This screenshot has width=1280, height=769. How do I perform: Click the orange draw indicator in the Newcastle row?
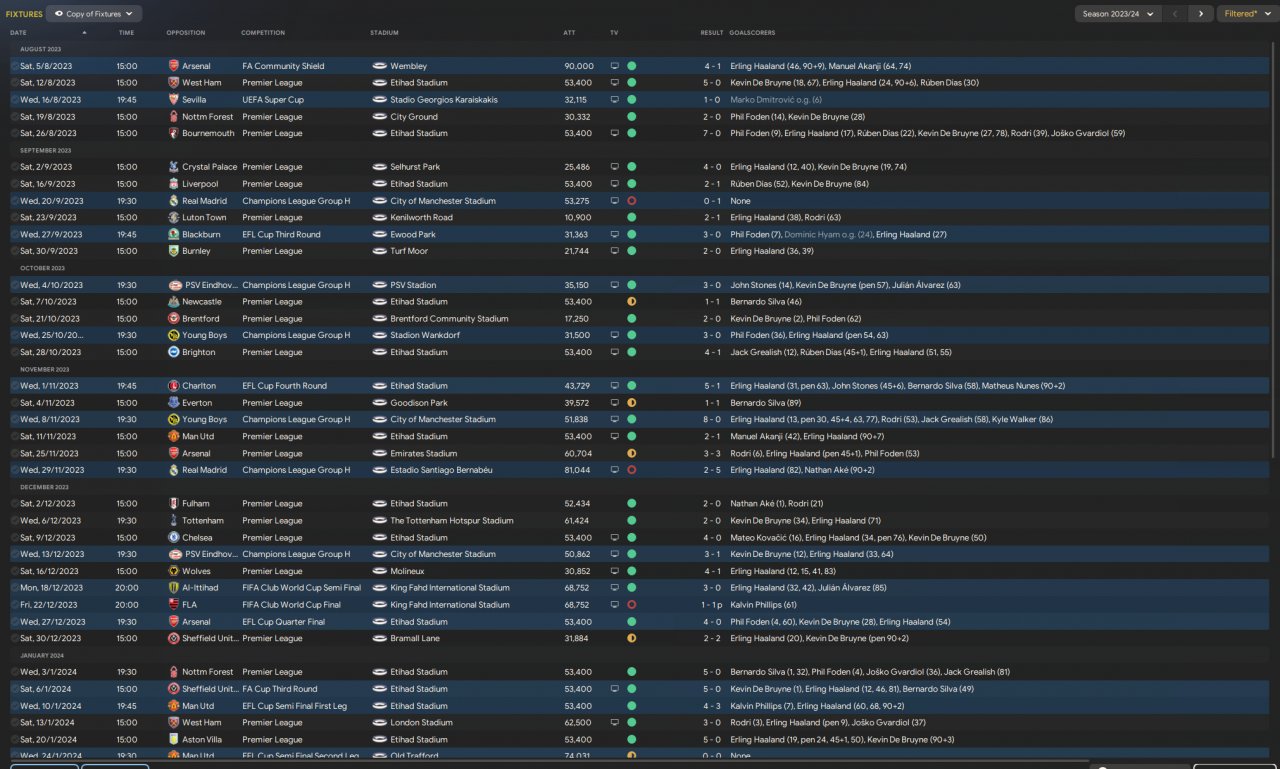[x=632, y=301]
